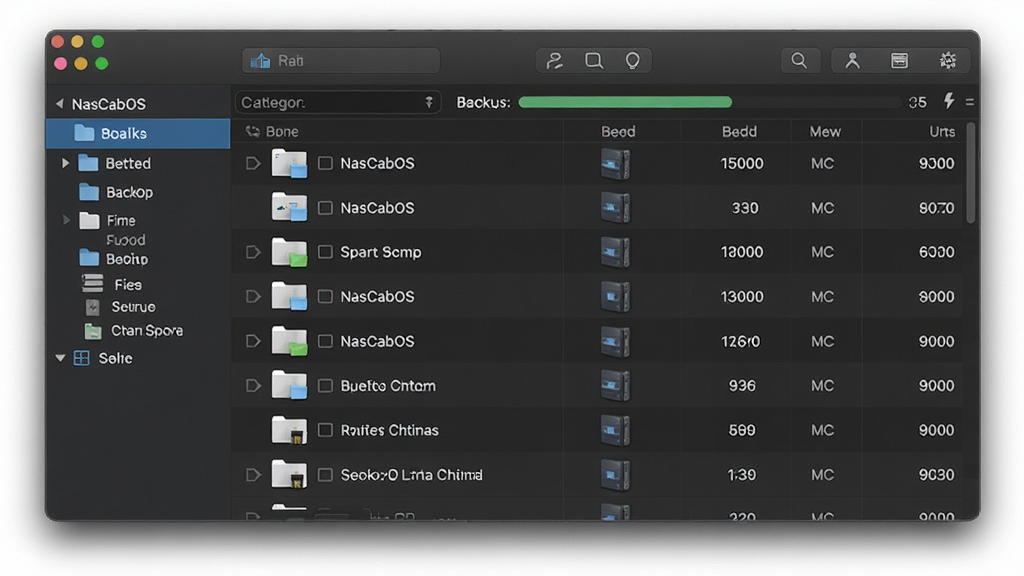Viewport: 1024px width, 576px height.
Task: Click the green Backus progress bar
Action: tap(625, 102)
